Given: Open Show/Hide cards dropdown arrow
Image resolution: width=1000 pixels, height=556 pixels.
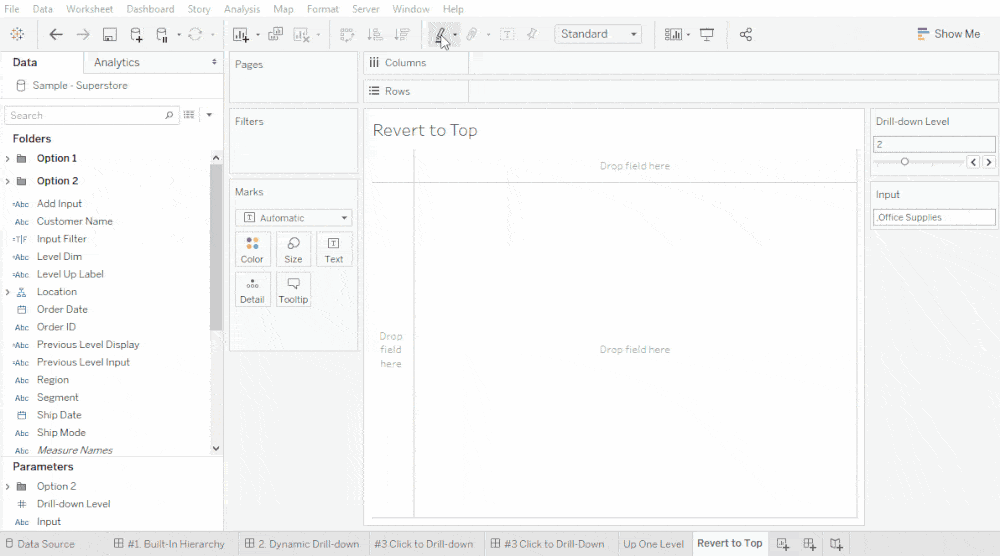Looking at the screenshot, I should [x=688, y=34].
